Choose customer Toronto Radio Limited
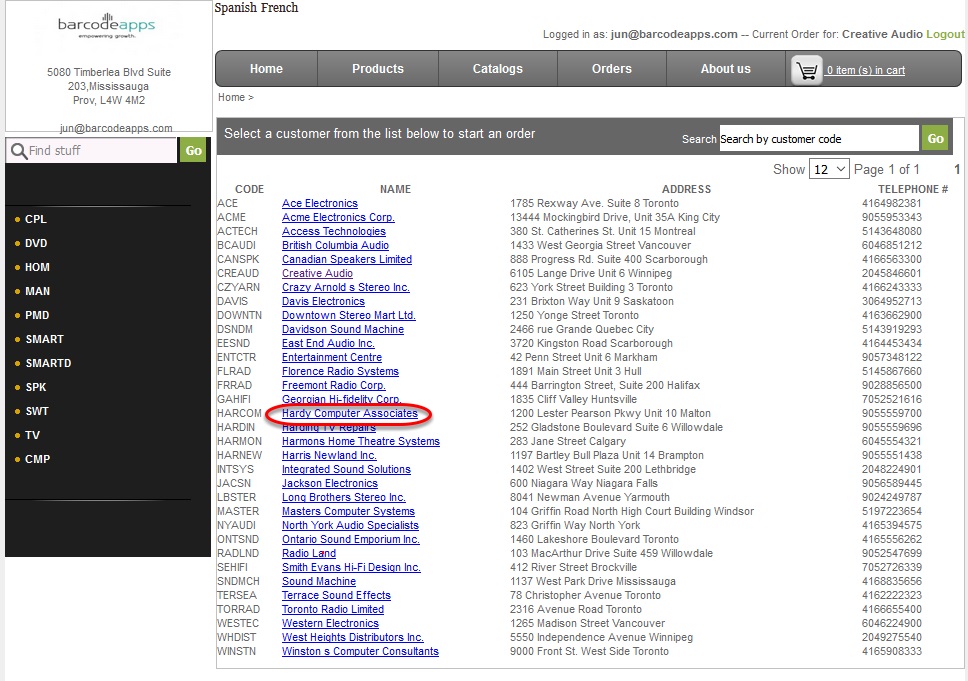This screenshot has width=968, height=681. pyautogui.click(x=333, y=609)
